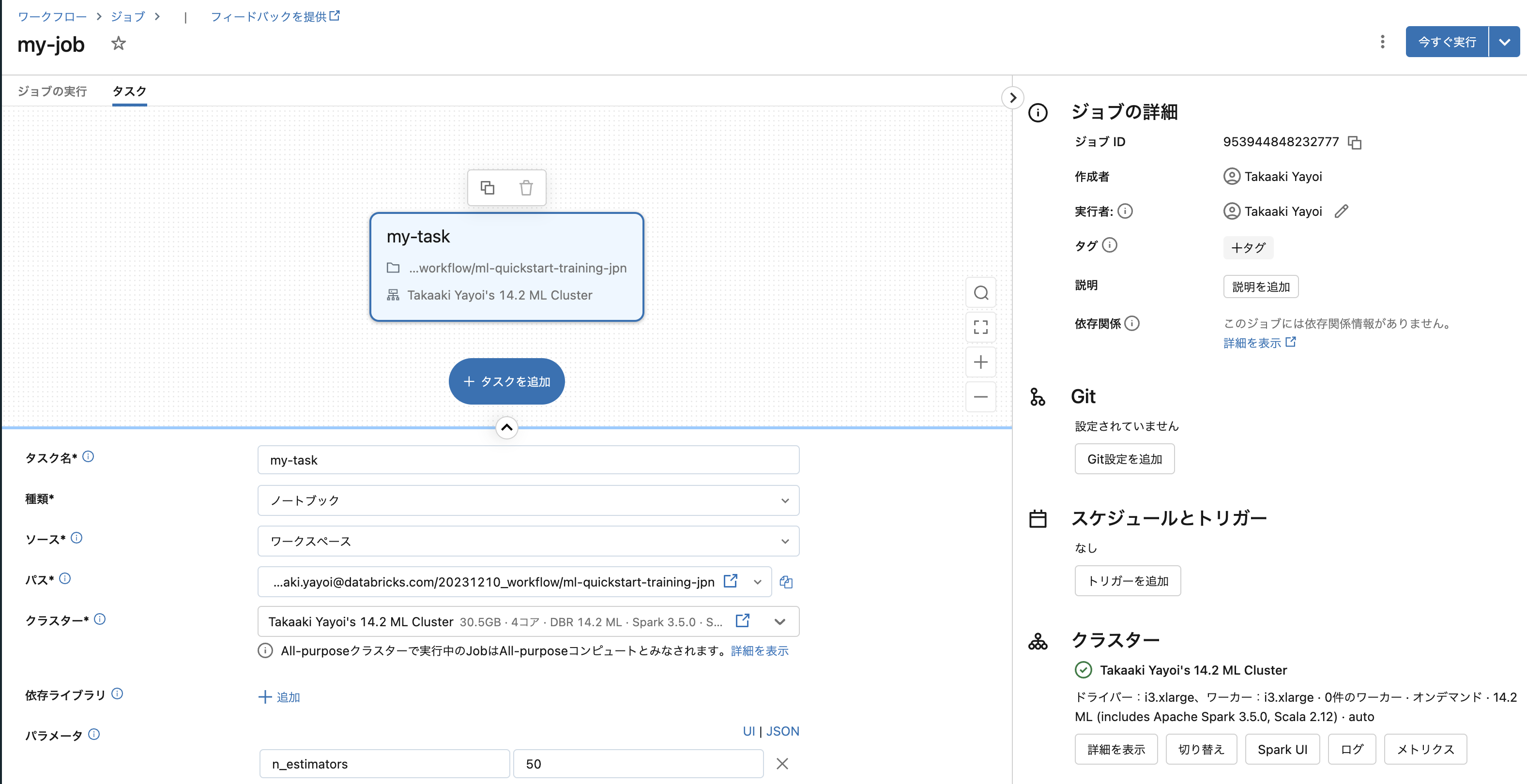Click the タスクを追加 button
Image resolution: width=1527 pixels, height=784 pixels.
click(x=506, y=381)
